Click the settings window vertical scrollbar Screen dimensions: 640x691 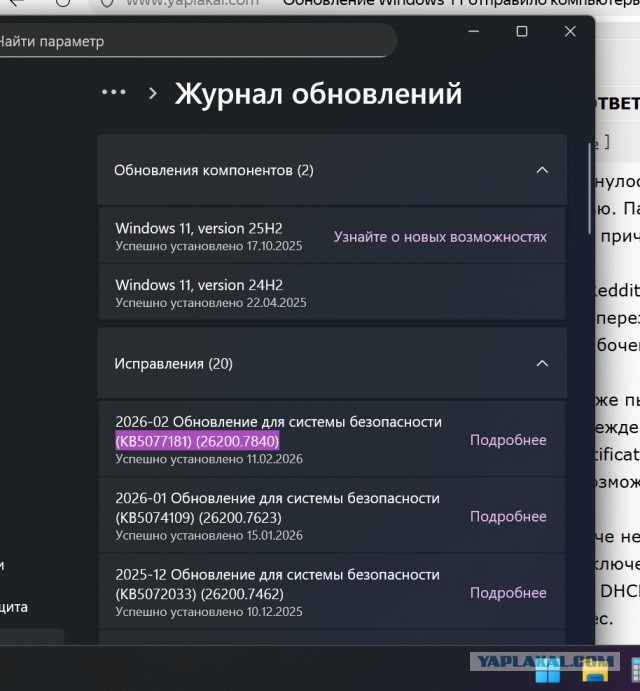pyautogui.click(x=590, y=189)
